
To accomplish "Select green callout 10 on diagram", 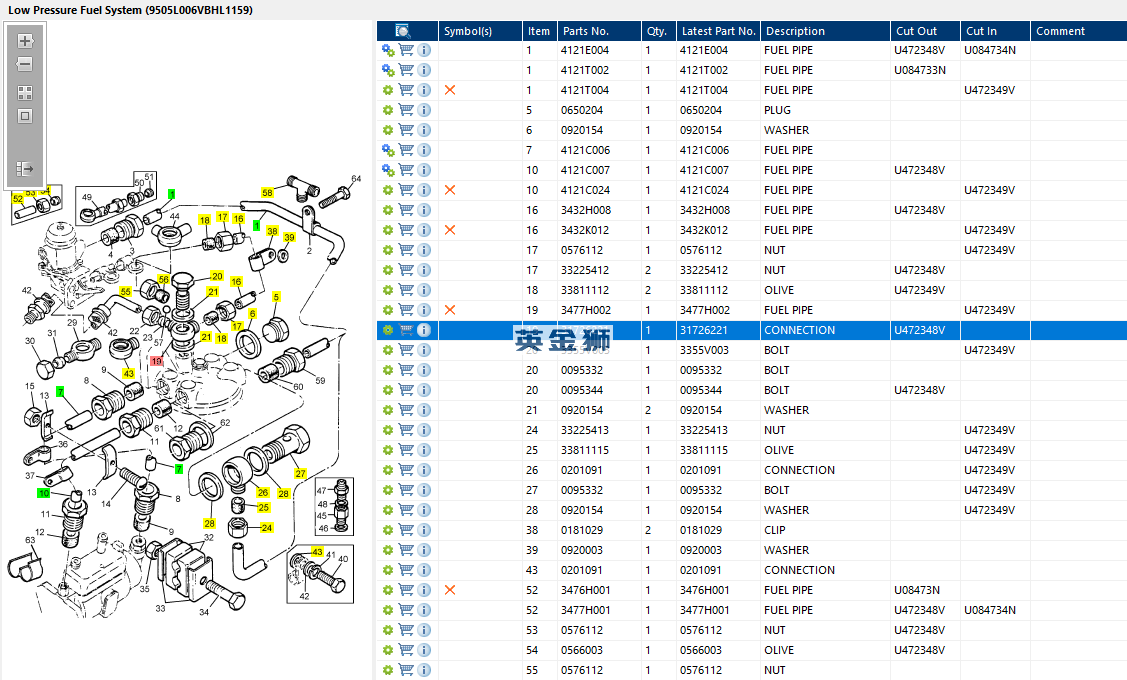I will click(44, 493).
